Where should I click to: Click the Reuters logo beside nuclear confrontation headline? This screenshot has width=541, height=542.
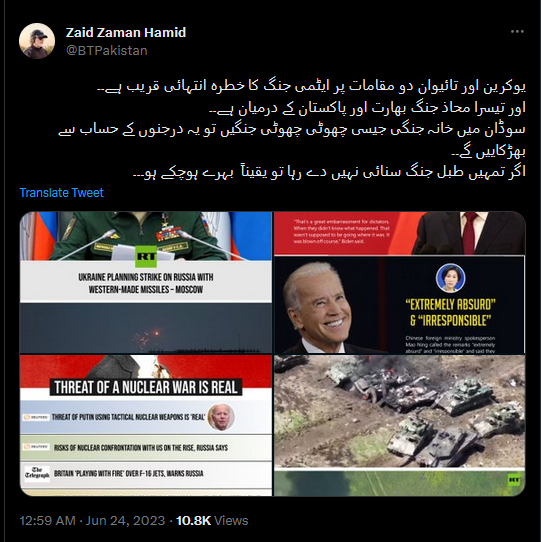click(x=37, y=447)
